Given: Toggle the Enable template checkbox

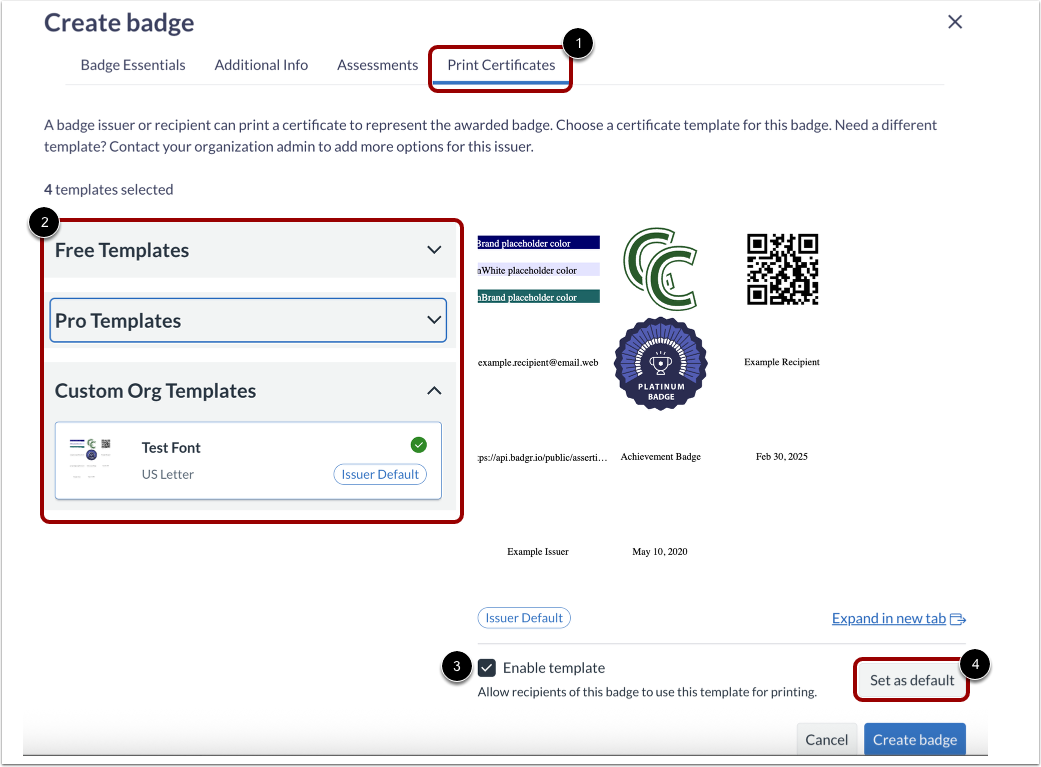Looking at the screenshot, I should coord(489,668).
